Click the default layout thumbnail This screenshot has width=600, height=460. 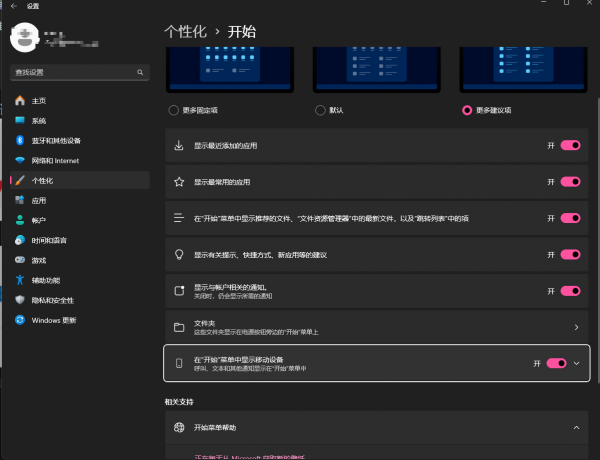[x=377, y=70]
